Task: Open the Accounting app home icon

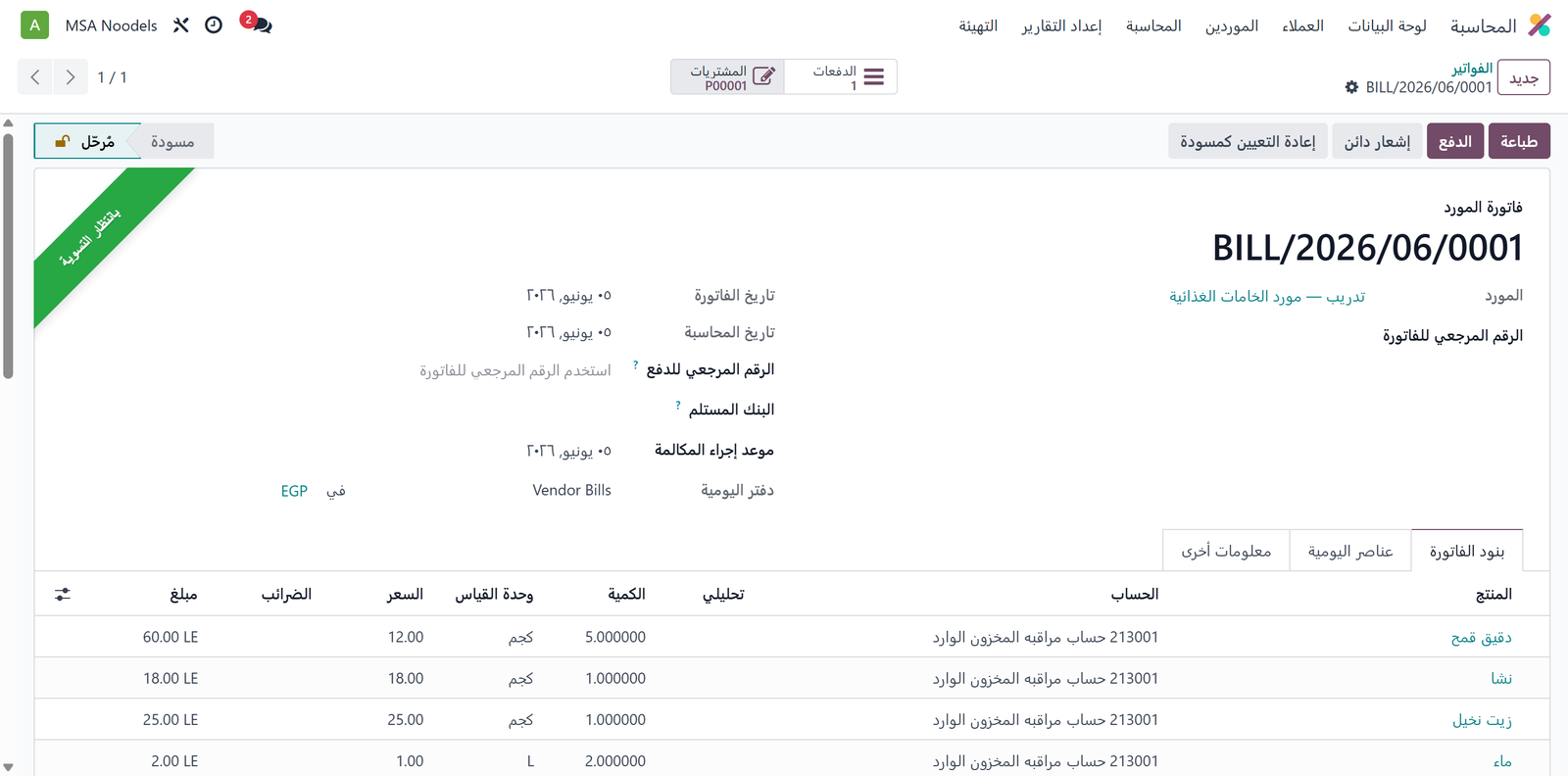Action: (x=1540, y=25)
